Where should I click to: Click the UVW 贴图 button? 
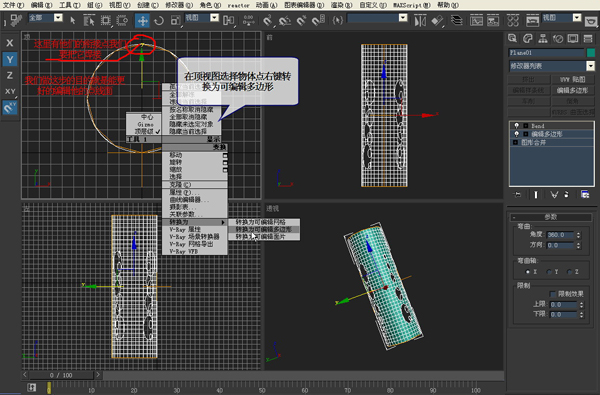[573, 79]
